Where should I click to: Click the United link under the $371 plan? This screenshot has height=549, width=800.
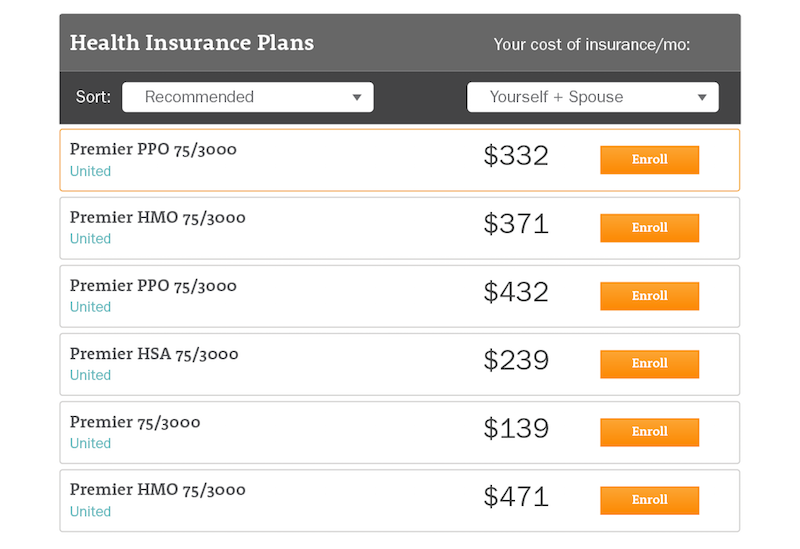coord(90,239)
